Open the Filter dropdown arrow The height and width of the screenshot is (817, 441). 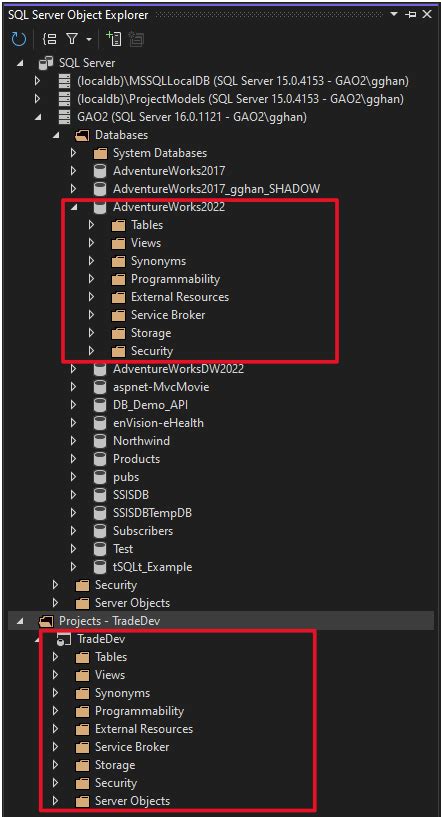pos(88,40)
